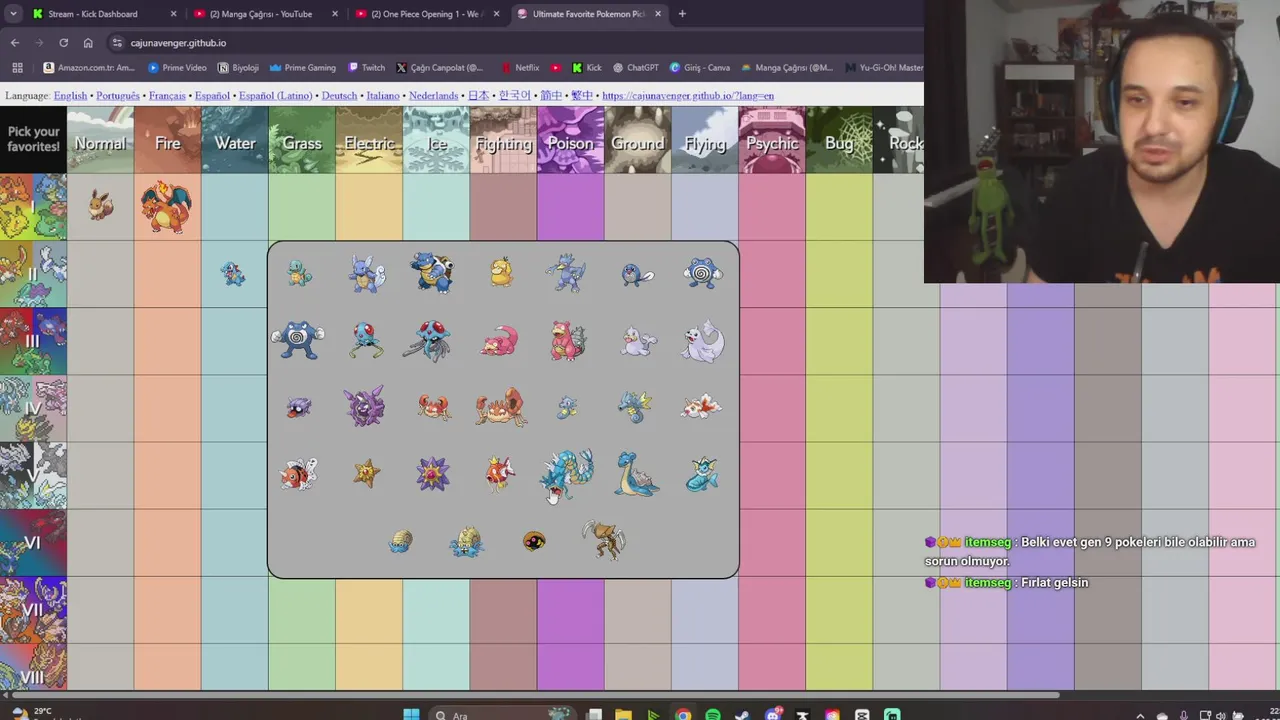Open the cajunavenger.github.io/?lang=en link

click(x=688, y=96)
